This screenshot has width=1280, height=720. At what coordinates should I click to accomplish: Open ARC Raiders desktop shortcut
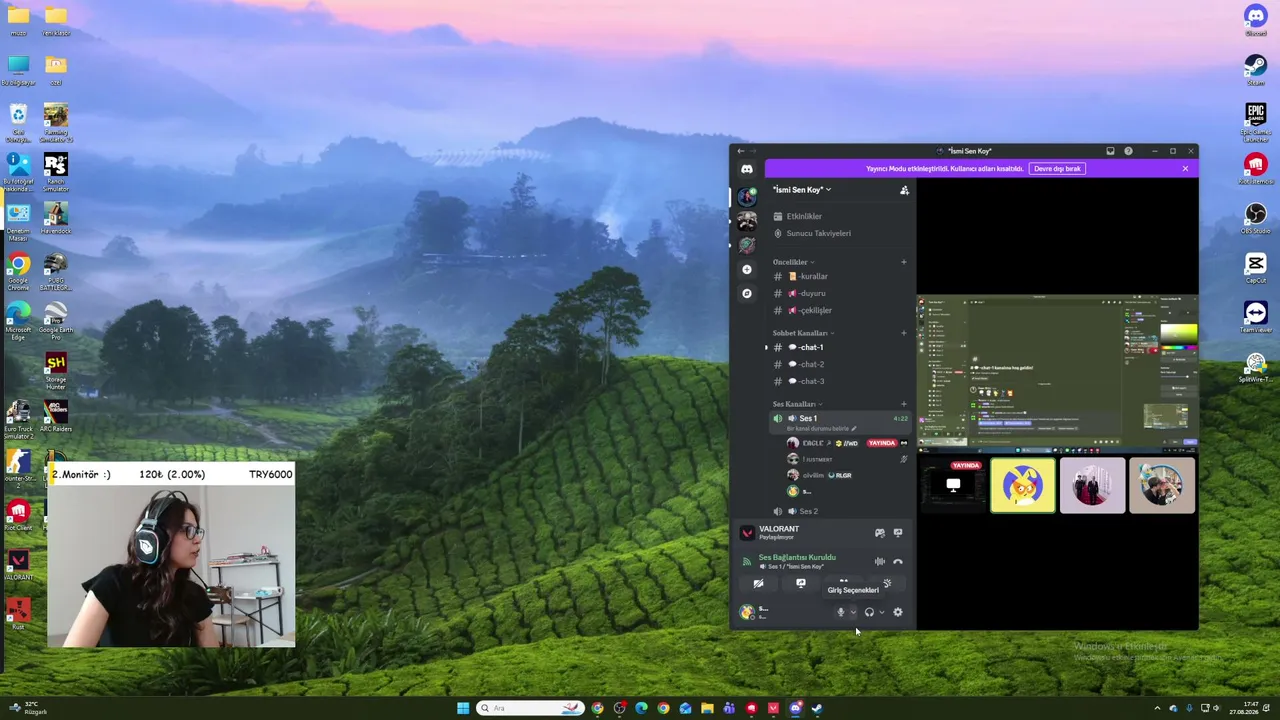[x=56, y=416]
